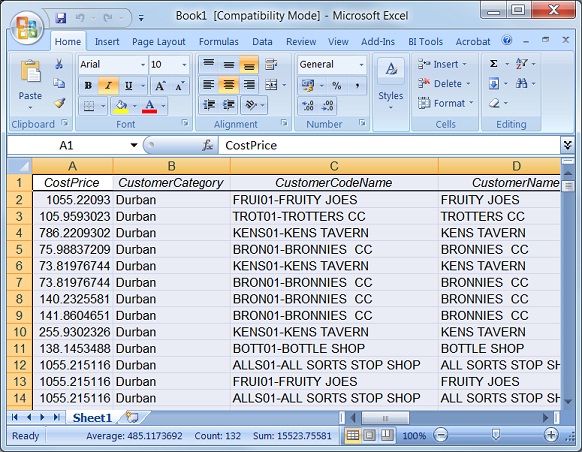Click the Paste clipboard icon
The image size is (582, 452).
30,71
